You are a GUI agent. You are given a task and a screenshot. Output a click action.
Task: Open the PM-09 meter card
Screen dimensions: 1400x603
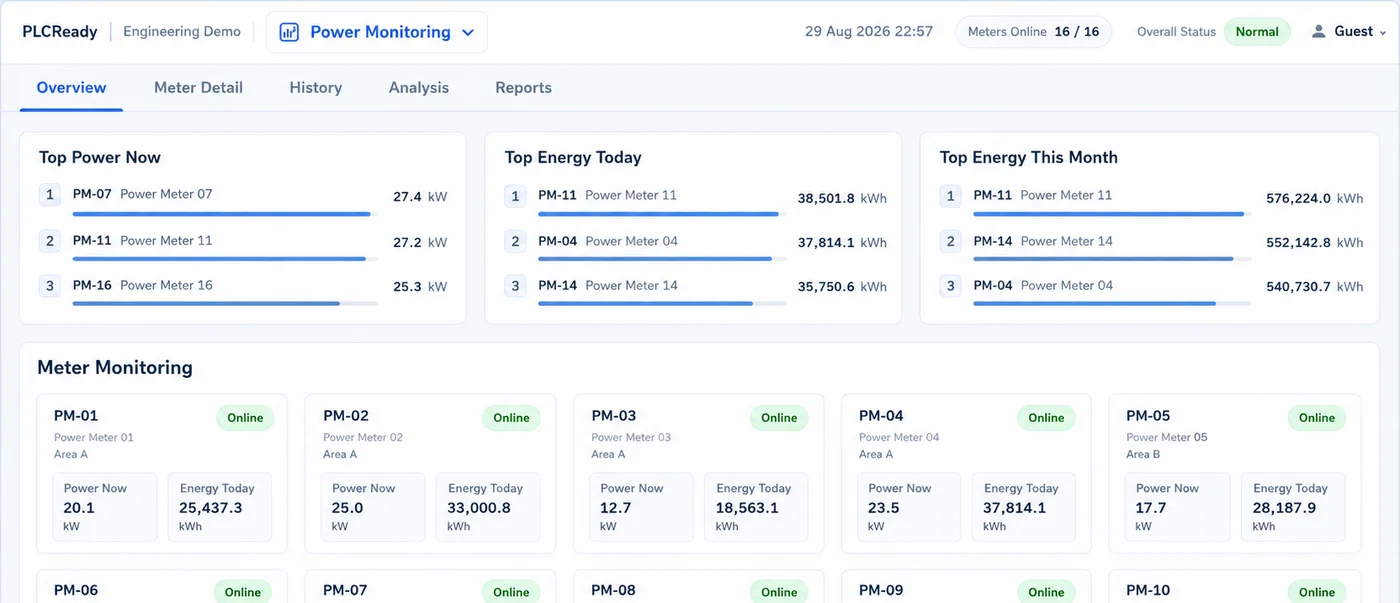click(x=966, y=587)
